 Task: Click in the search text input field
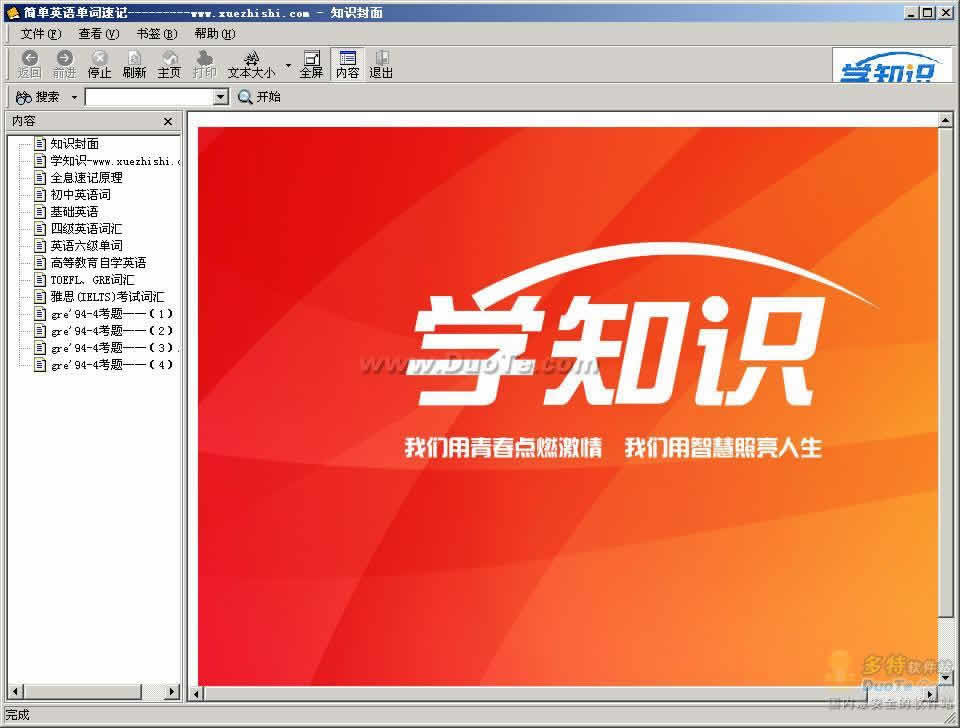point(149,97)
